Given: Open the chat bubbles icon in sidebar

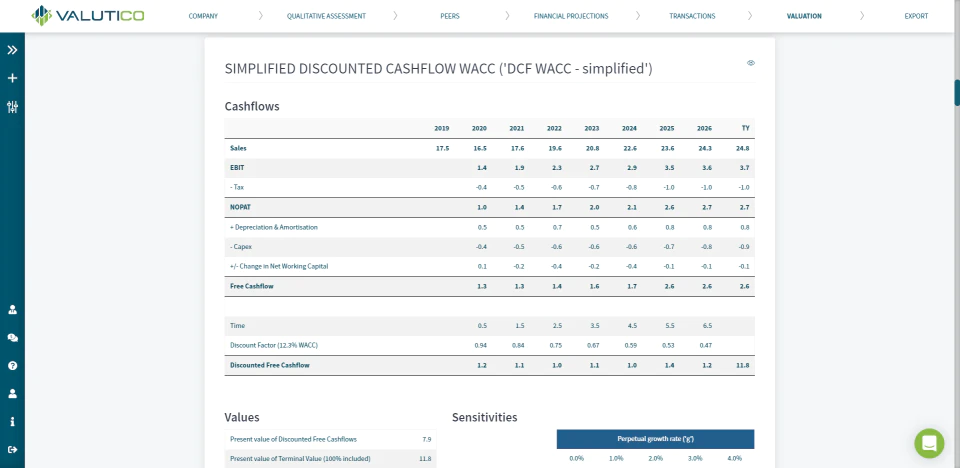Looking at the screenshot, I should pyautogui.click(x=12, y=338).
